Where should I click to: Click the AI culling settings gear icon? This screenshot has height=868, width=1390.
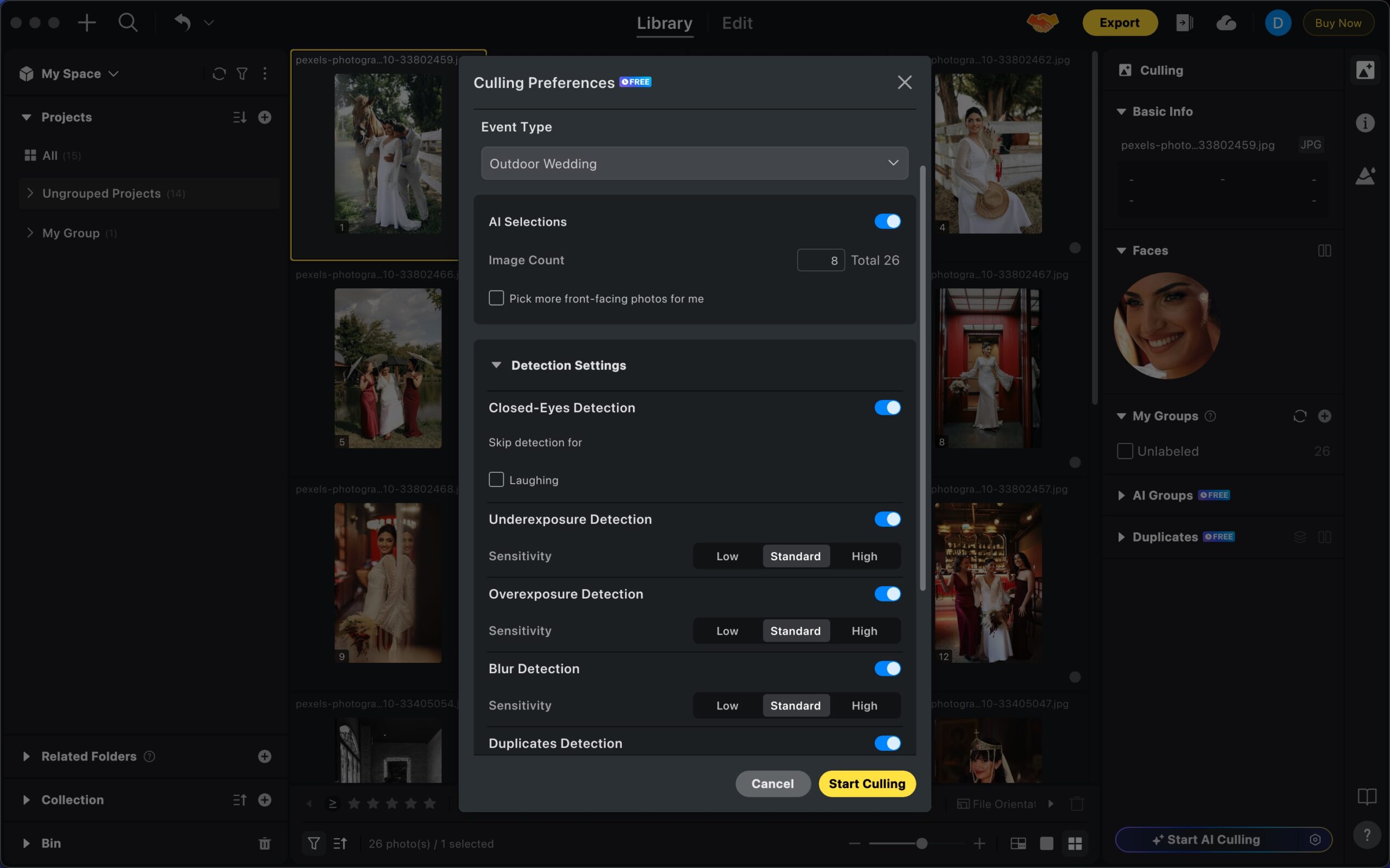coord(1315,840)
